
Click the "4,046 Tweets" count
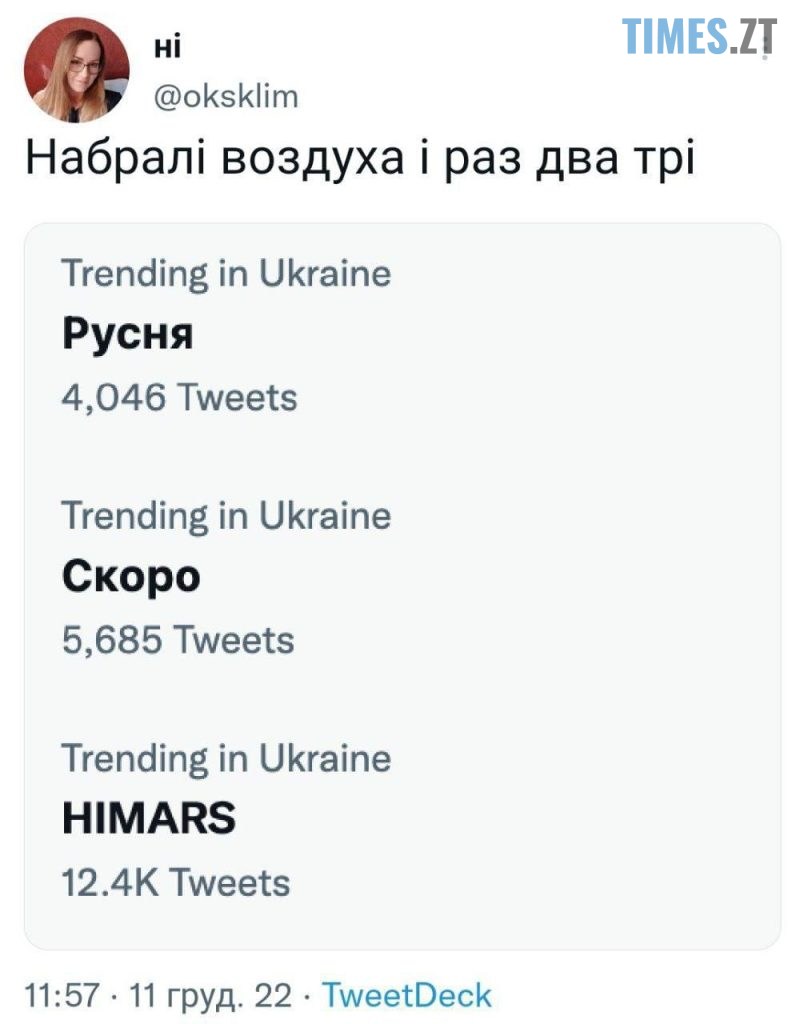pos(179,397)
